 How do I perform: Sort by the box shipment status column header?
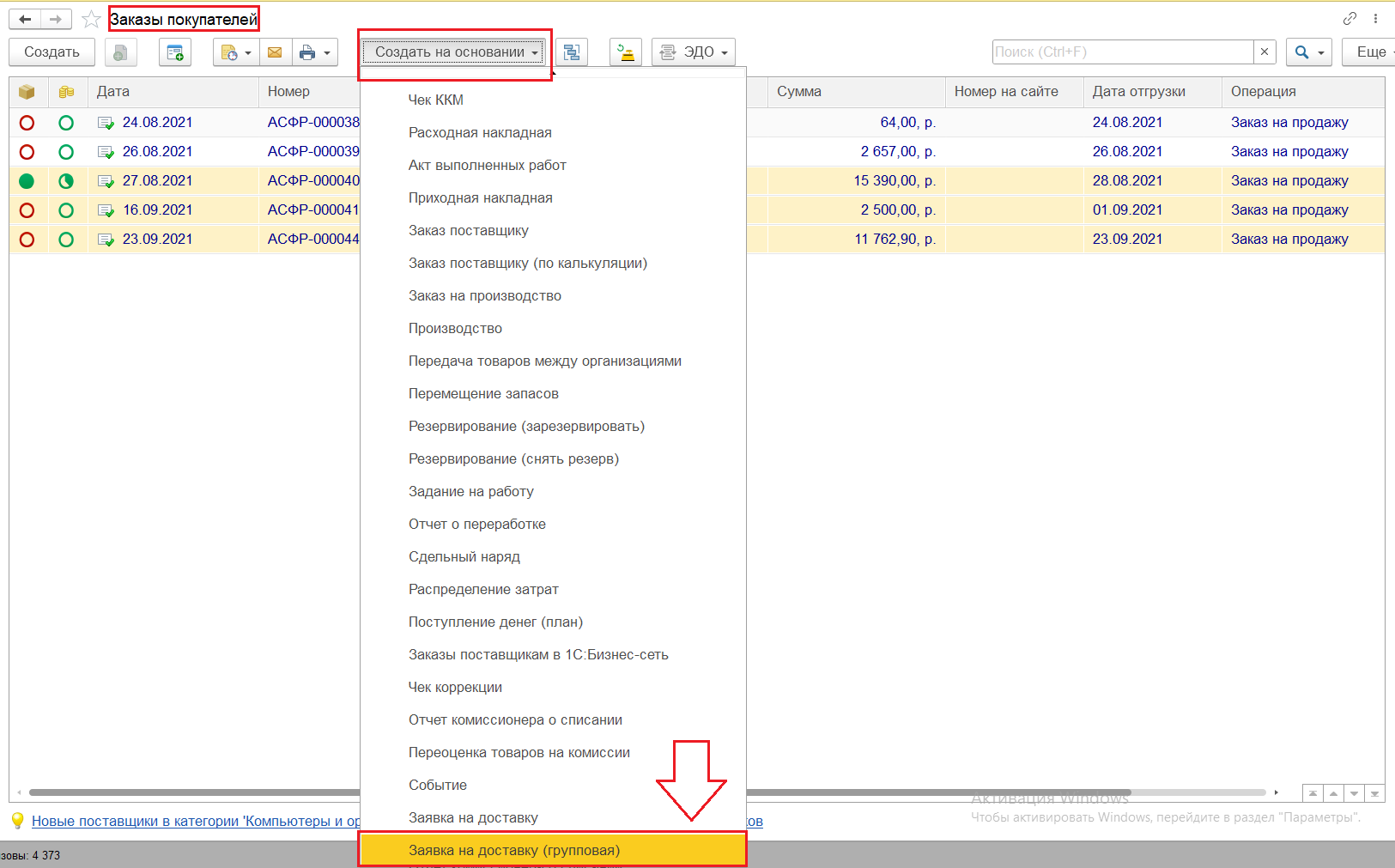coord(27,92)
